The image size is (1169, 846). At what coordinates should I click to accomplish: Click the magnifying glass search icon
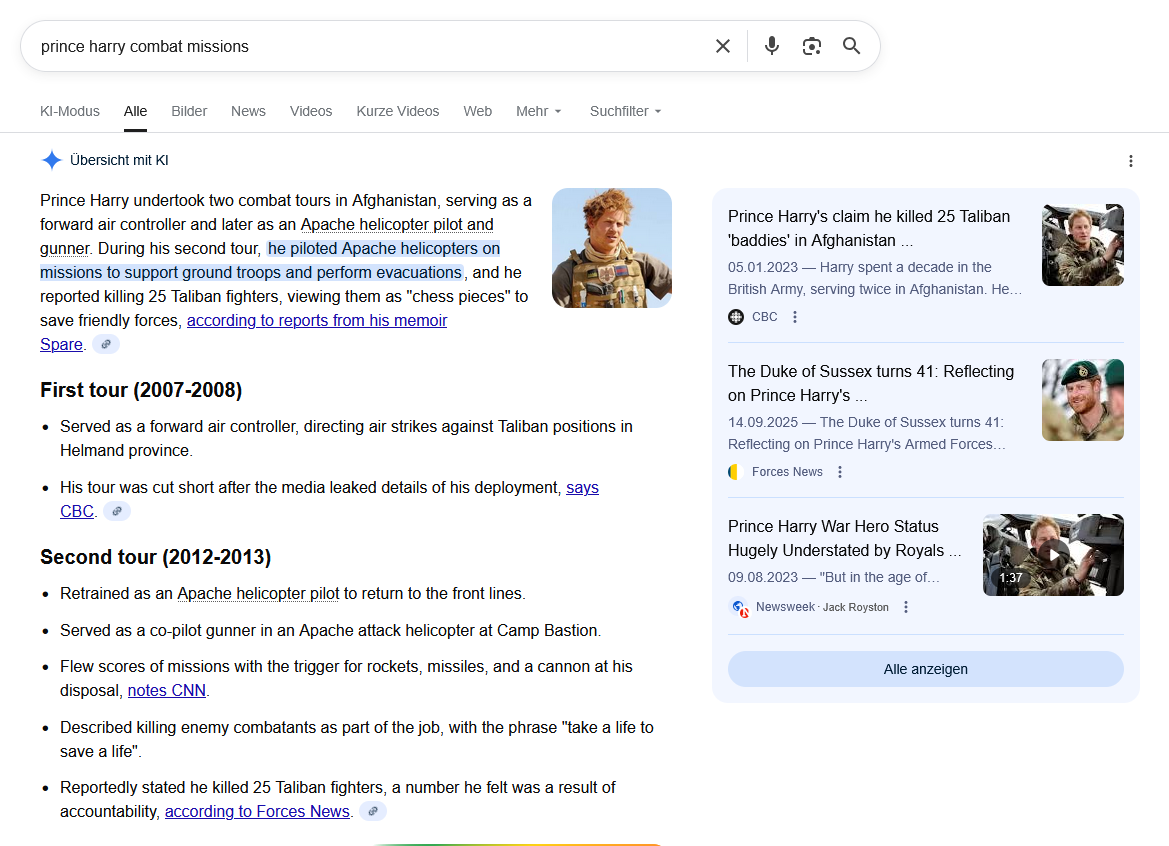pos(851,46)
